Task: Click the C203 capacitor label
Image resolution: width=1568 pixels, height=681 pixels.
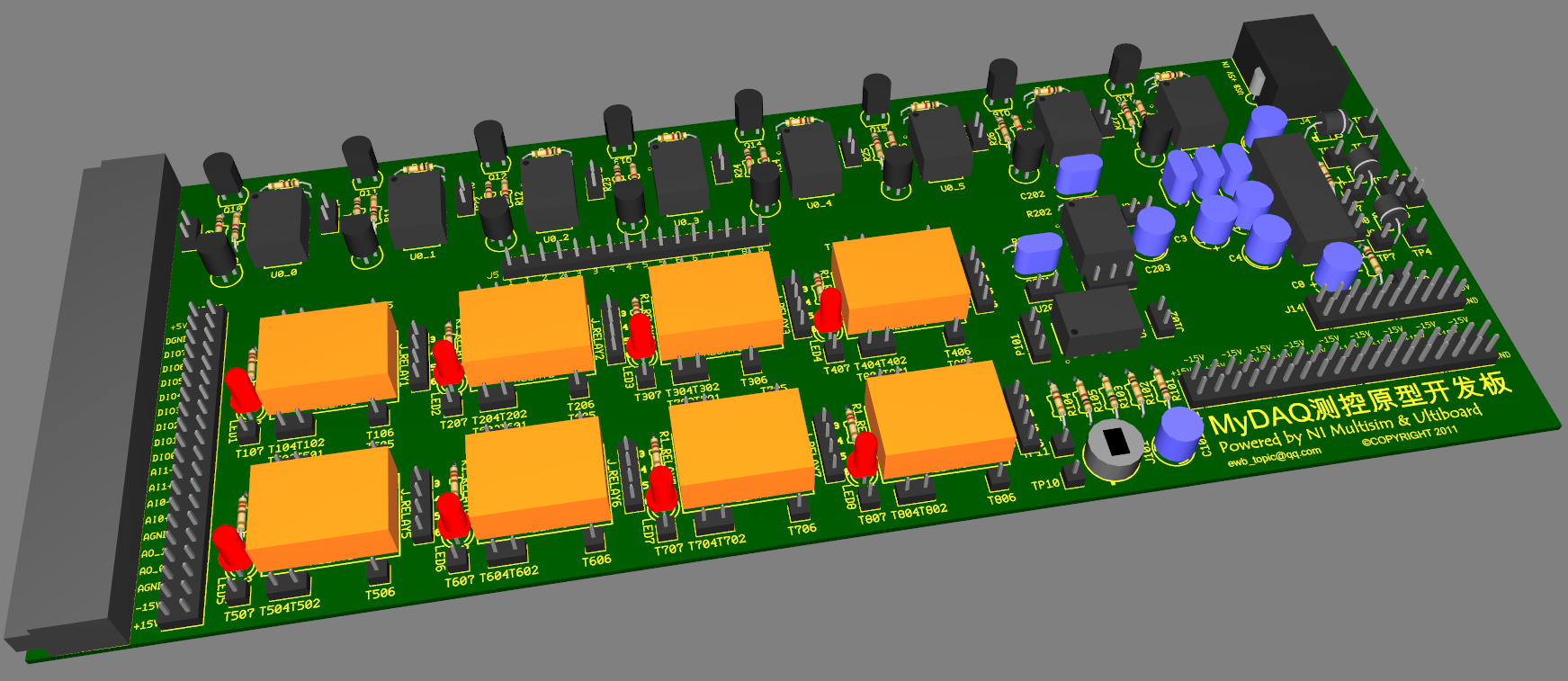Action: [1158, 268]
